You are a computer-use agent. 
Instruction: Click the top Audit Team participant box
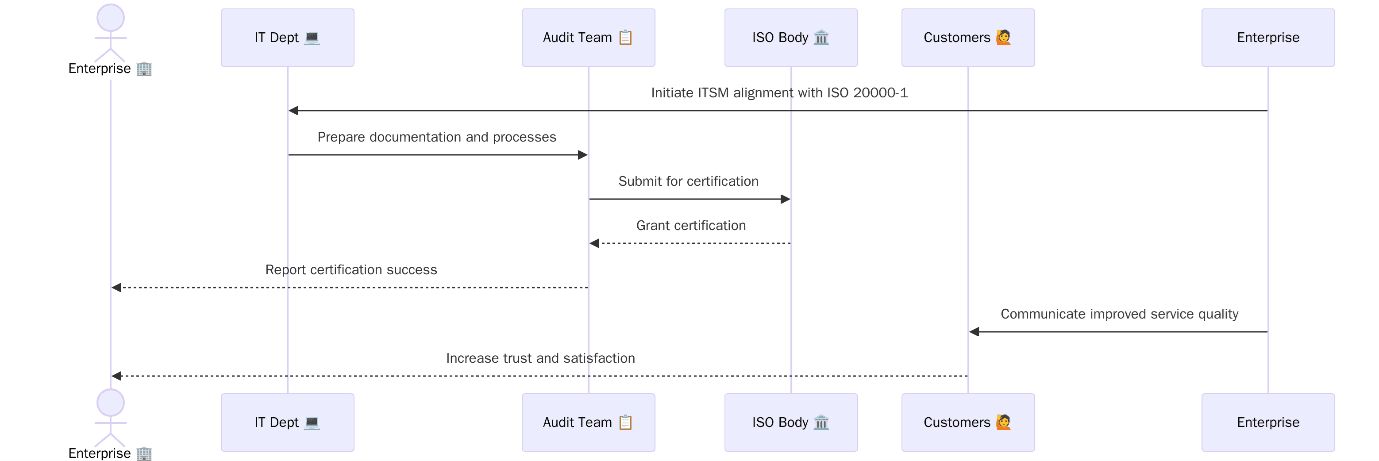588,38
